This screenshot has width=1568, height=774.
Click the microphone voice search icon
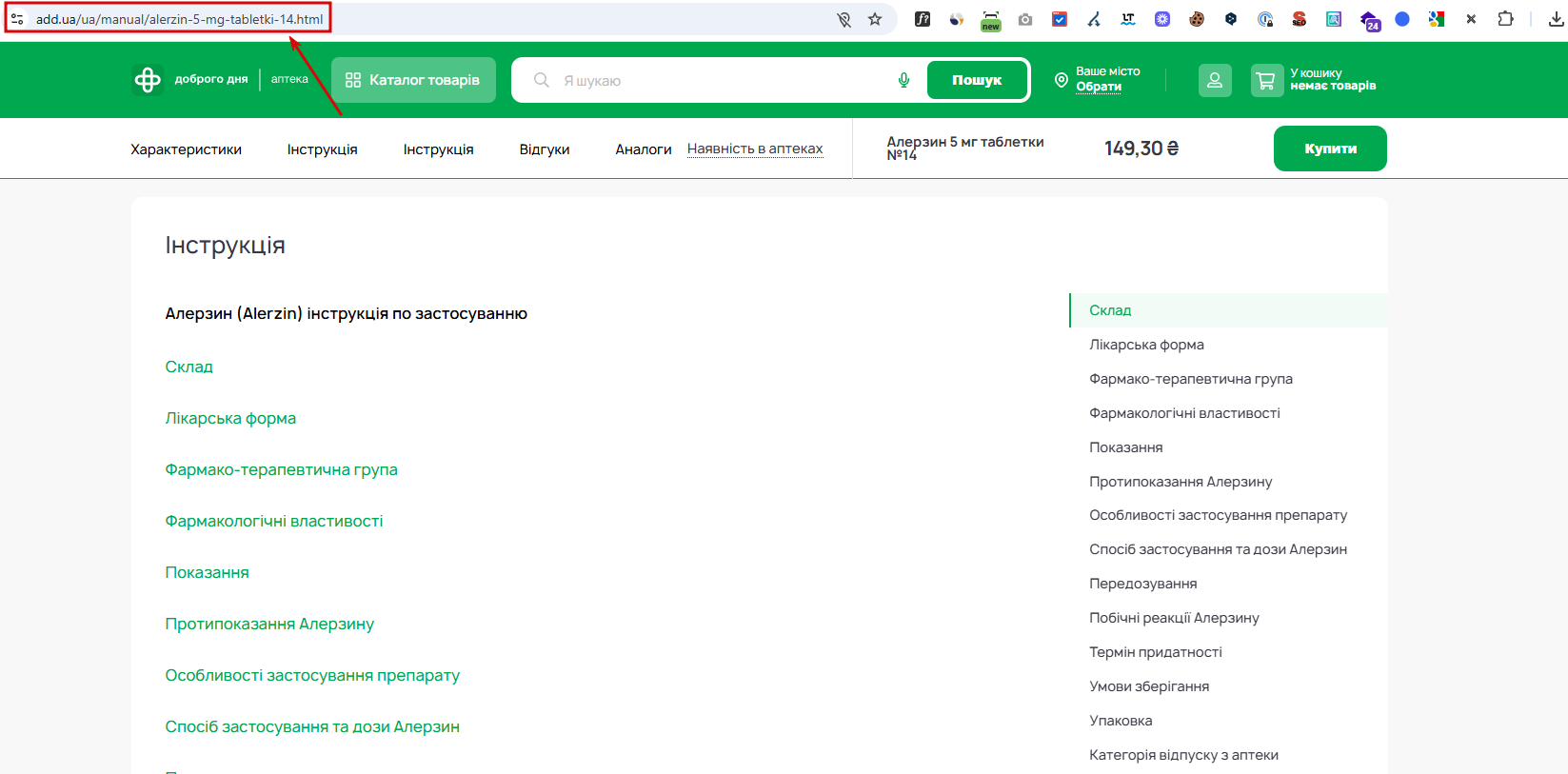(903, 80)
